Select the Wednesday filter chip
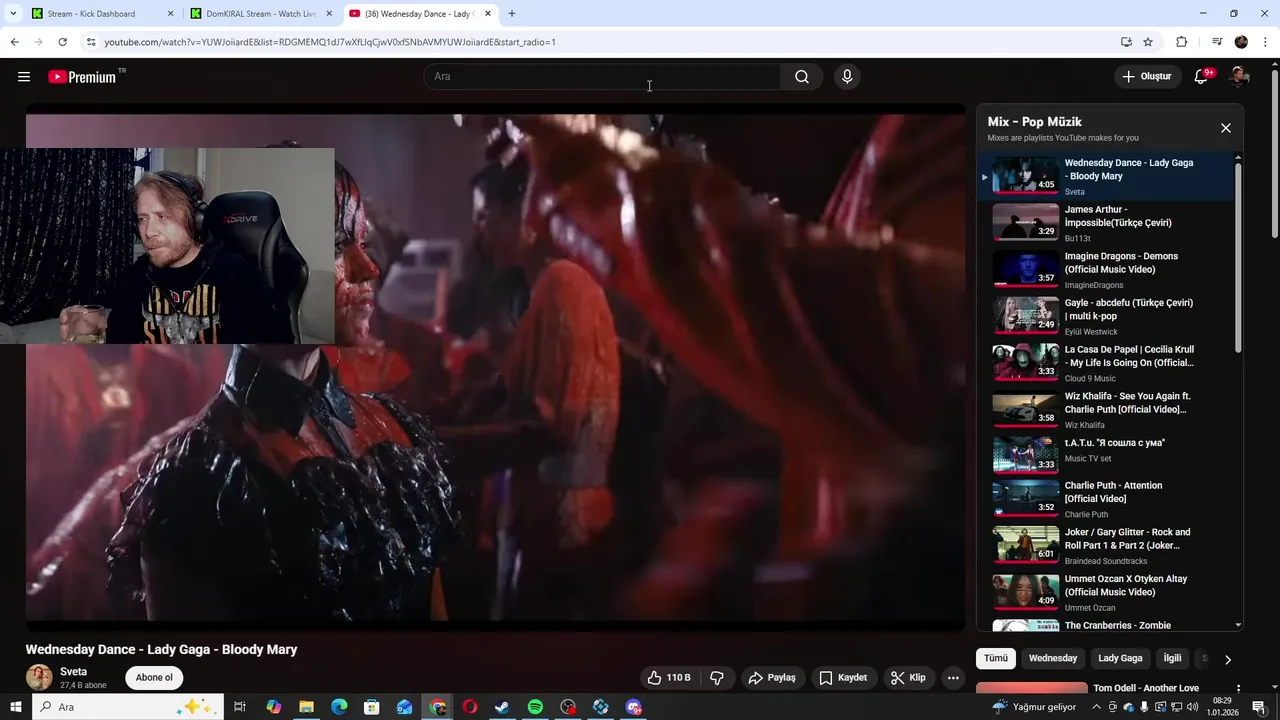The height and width of the screenshot is (720, 1280). click(1053, 658)
